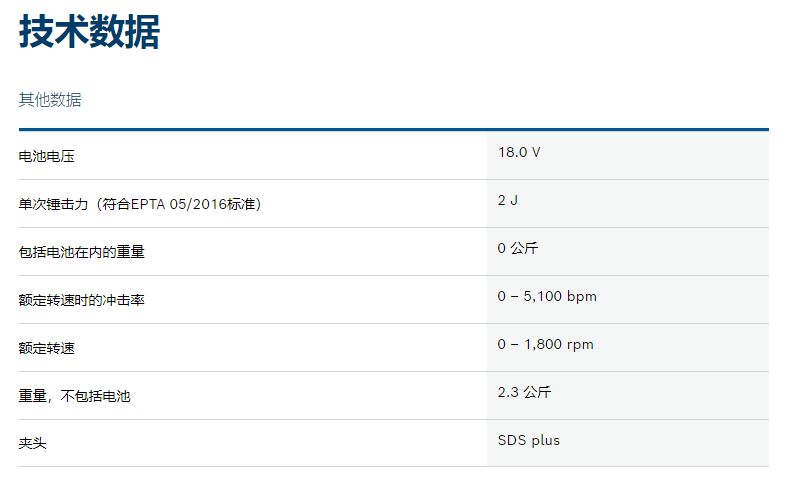Click the 2 J value cell

507,200
